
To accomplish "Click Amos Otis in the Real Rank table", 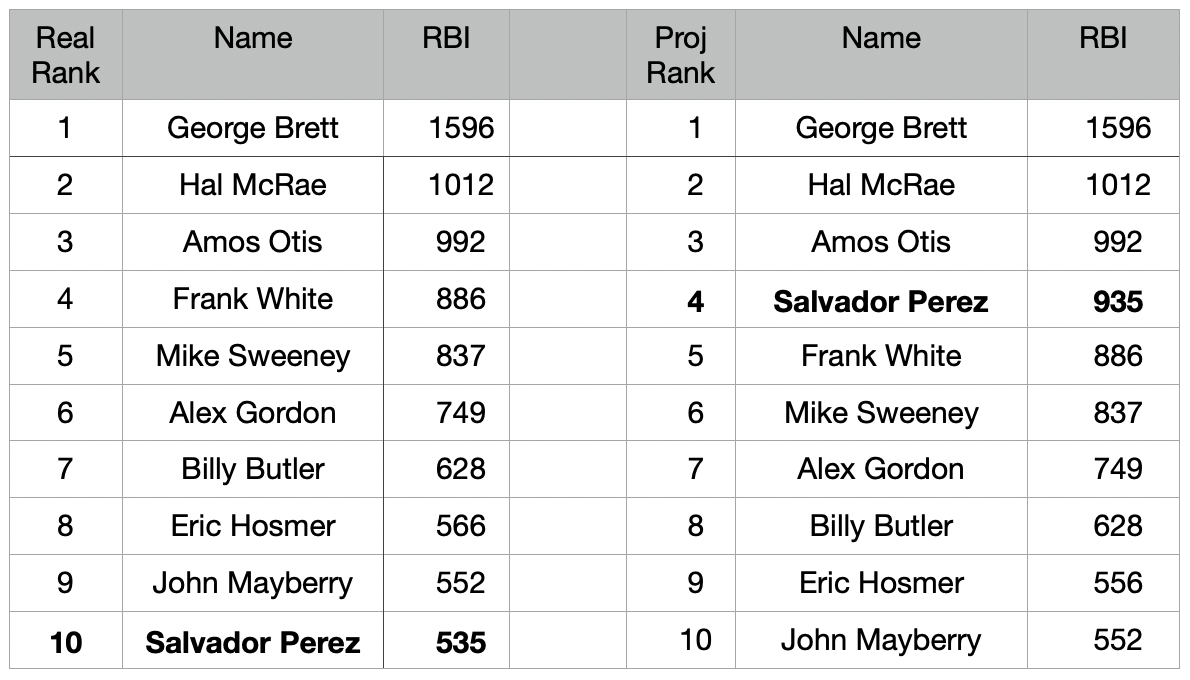I will point(253,242).
